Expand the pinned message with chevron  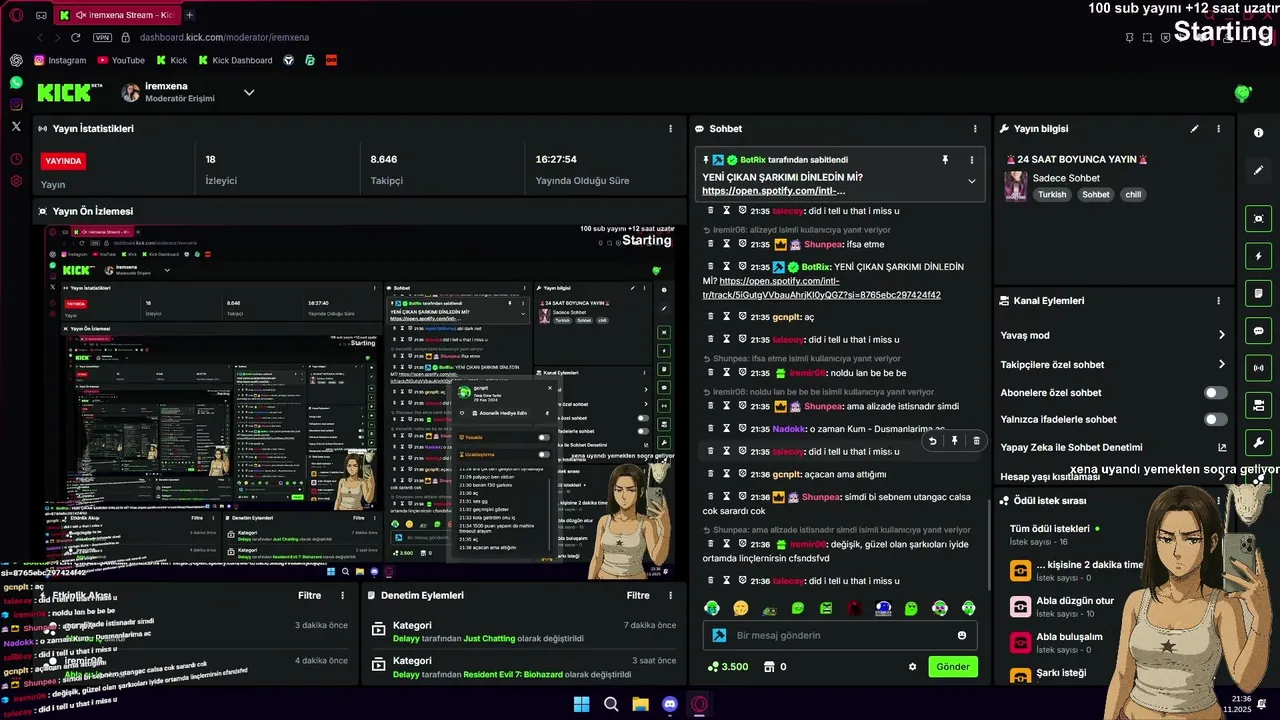[971, 182]
